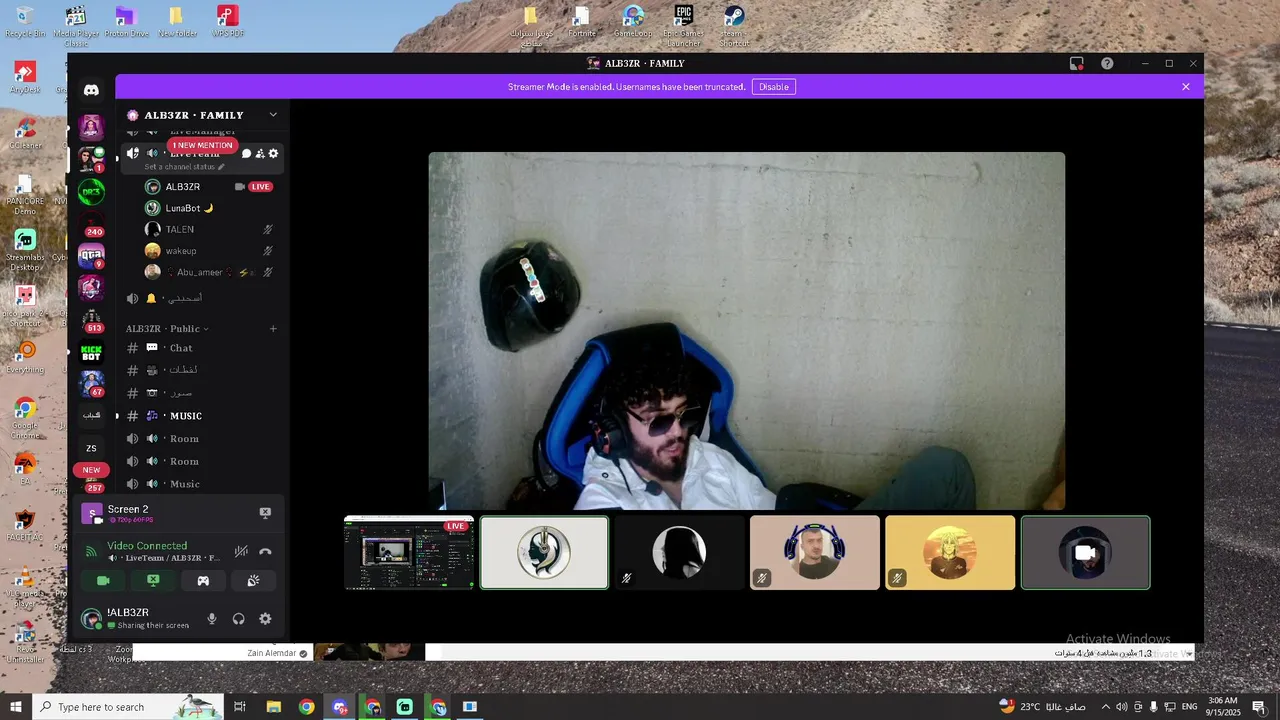Jump to NEW unread servers pill
1280x720 pixels.
click(91, 470)
